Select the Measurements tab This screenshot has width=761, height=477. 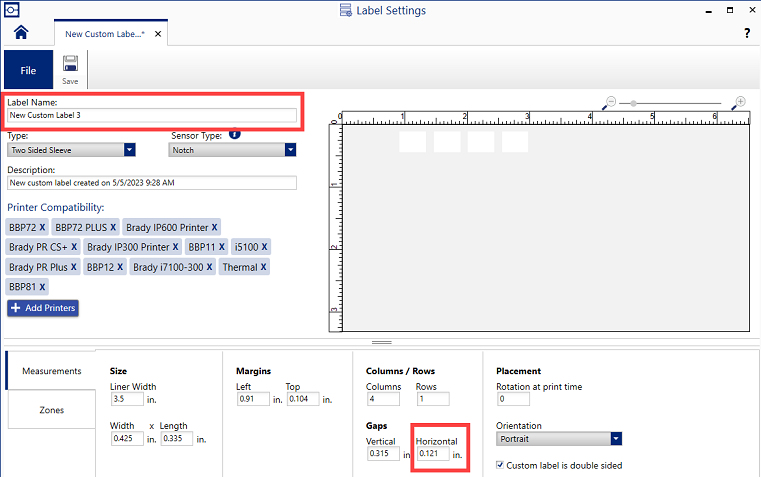point(51,371)
